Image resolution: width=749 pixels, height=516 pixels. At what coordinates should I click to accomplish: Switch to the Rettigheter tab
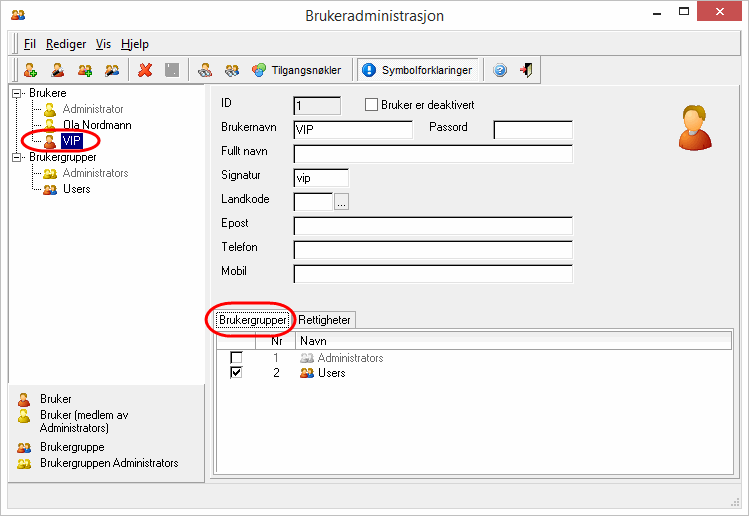coord(325,320)
